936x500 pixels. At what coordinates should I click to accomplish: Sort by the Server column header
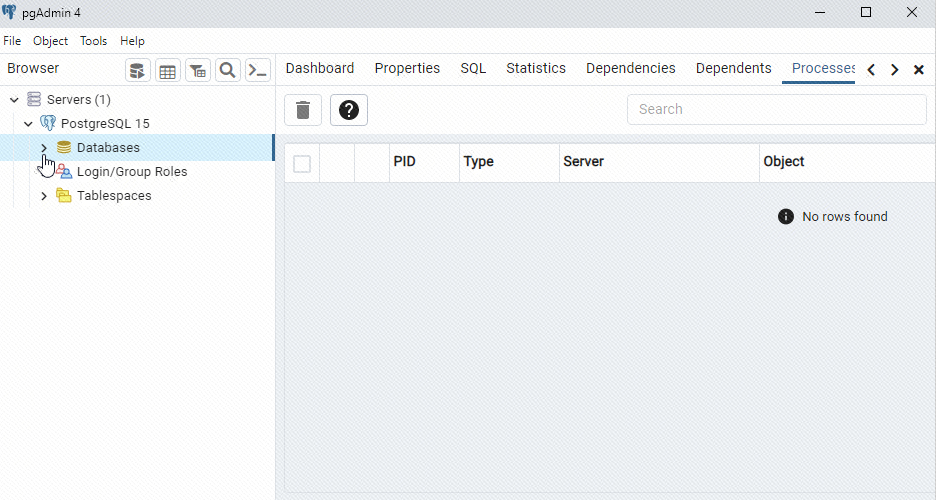point(660,162)
